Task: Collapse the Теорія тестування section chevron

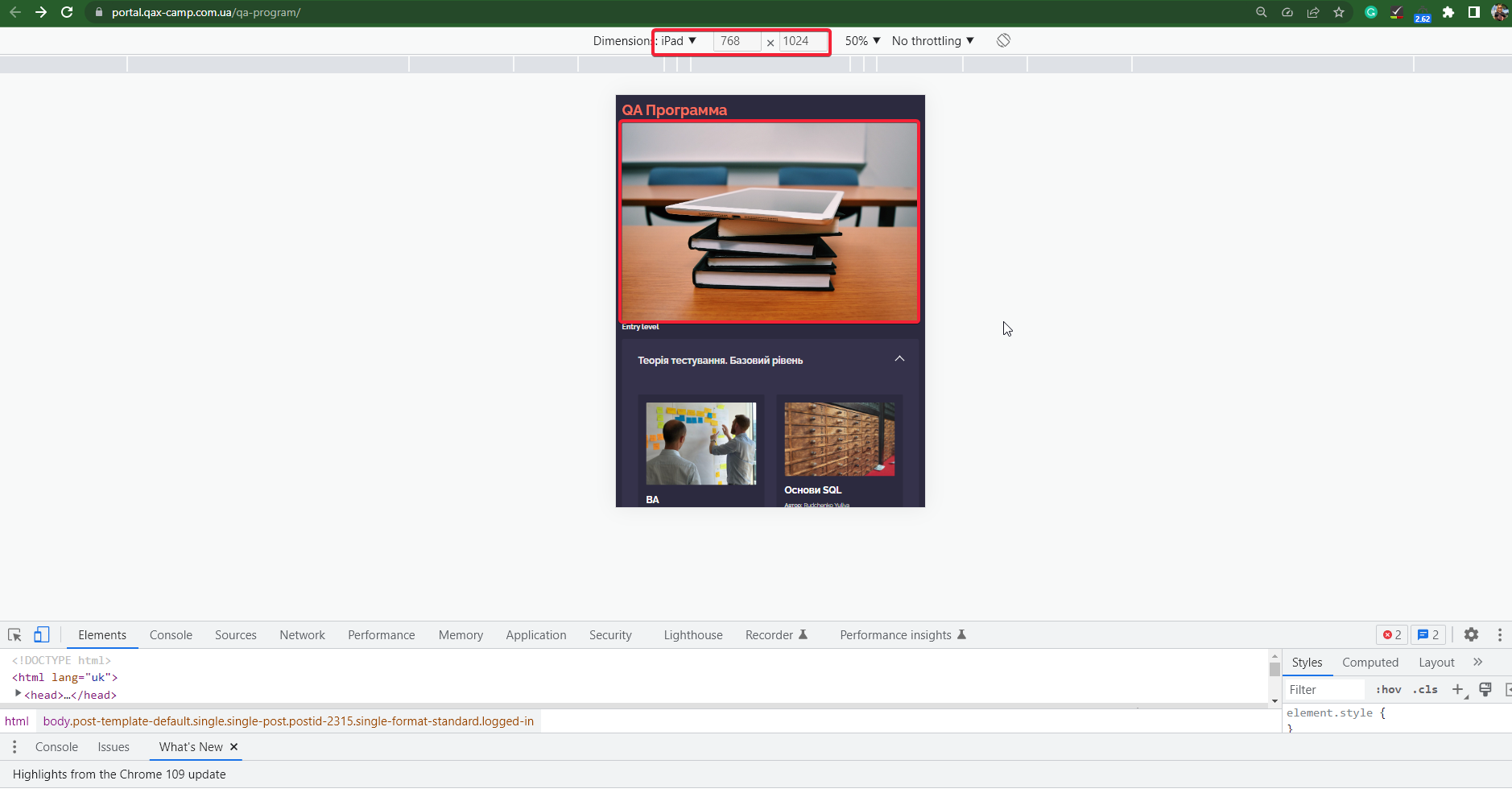Action: click(x=899, y=359)
